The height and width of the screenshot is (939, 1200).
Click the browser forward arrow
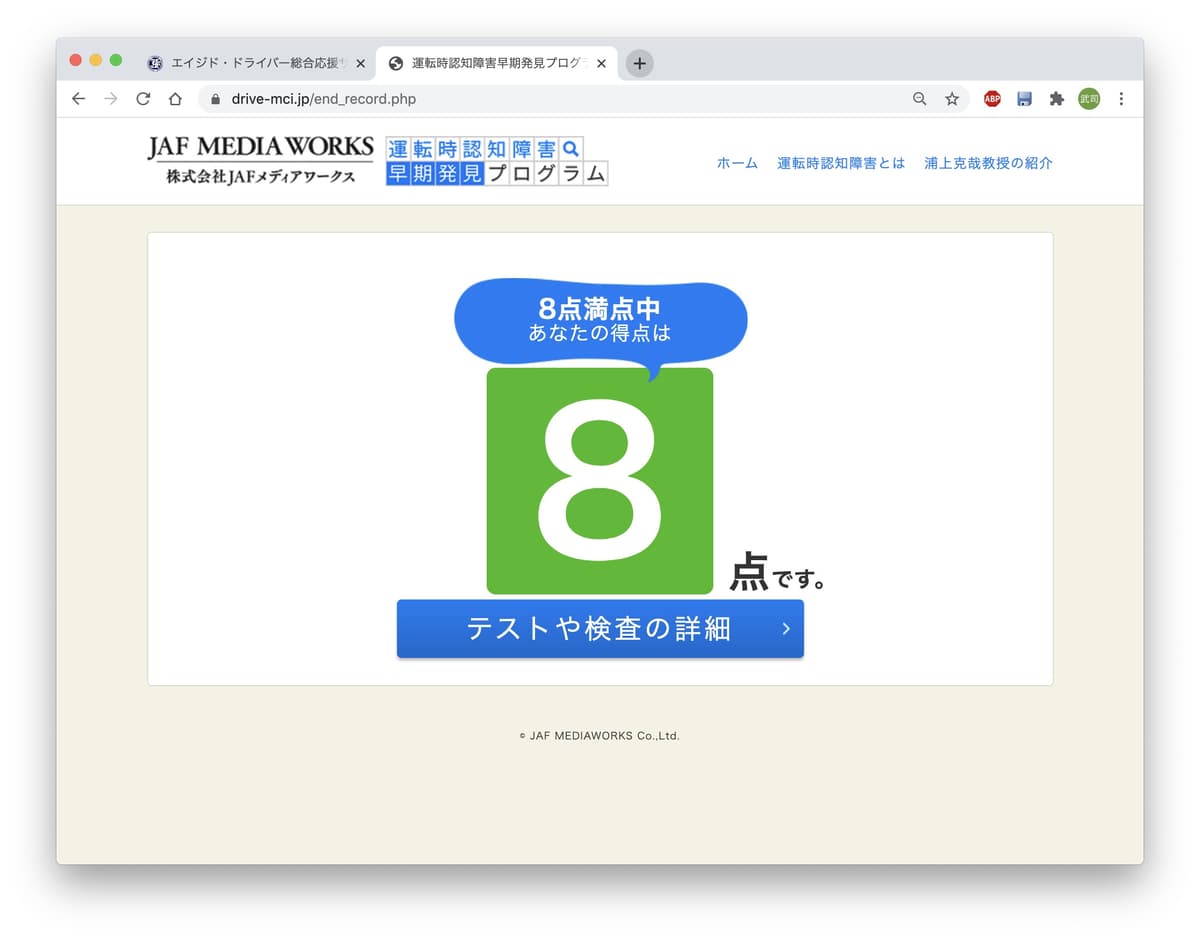(x=111, y=99)
